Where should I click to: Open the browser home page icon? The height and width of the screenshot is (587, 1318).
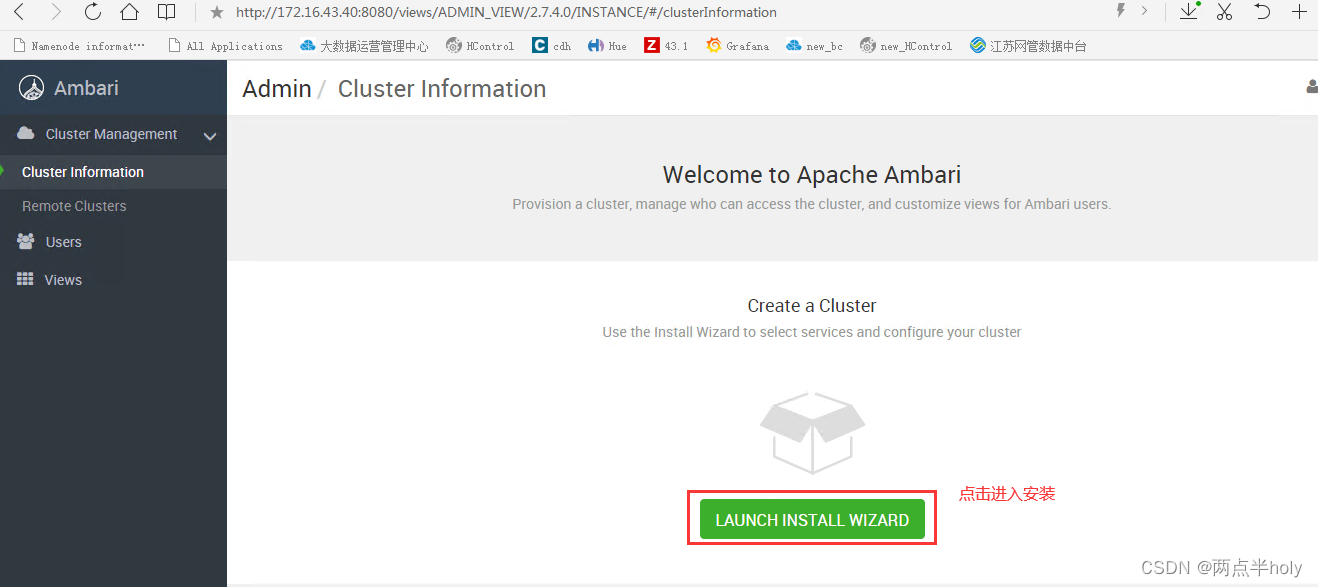tap(129, 13)
